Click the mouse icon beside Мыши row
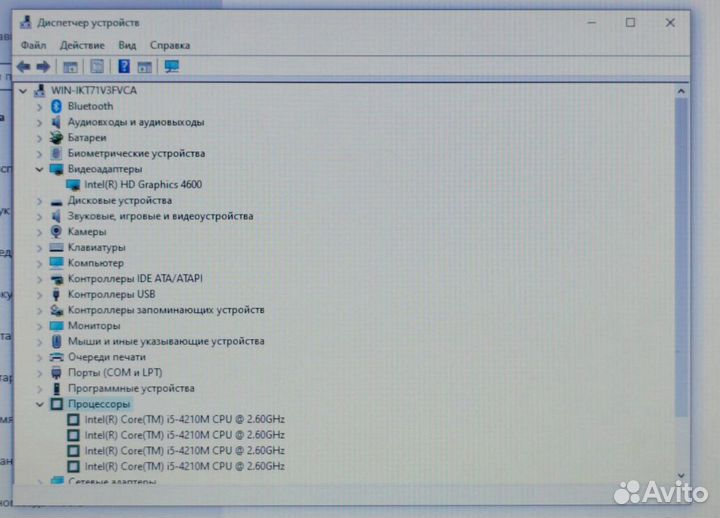720x518 pixels. tap(56, 341)
